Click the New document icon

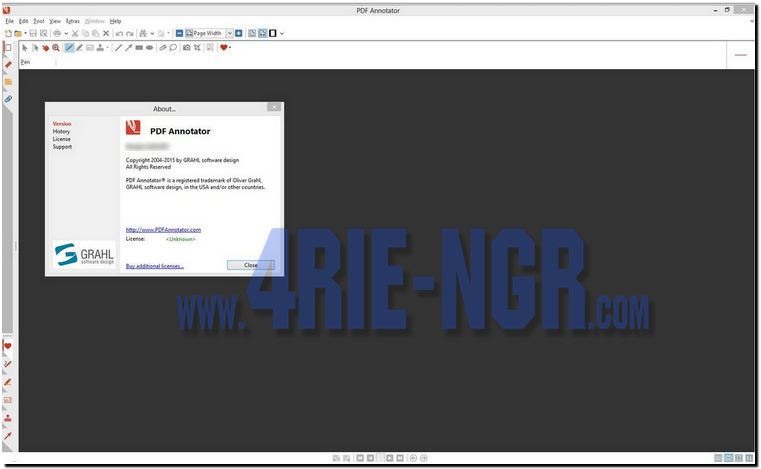pos(8,34)
